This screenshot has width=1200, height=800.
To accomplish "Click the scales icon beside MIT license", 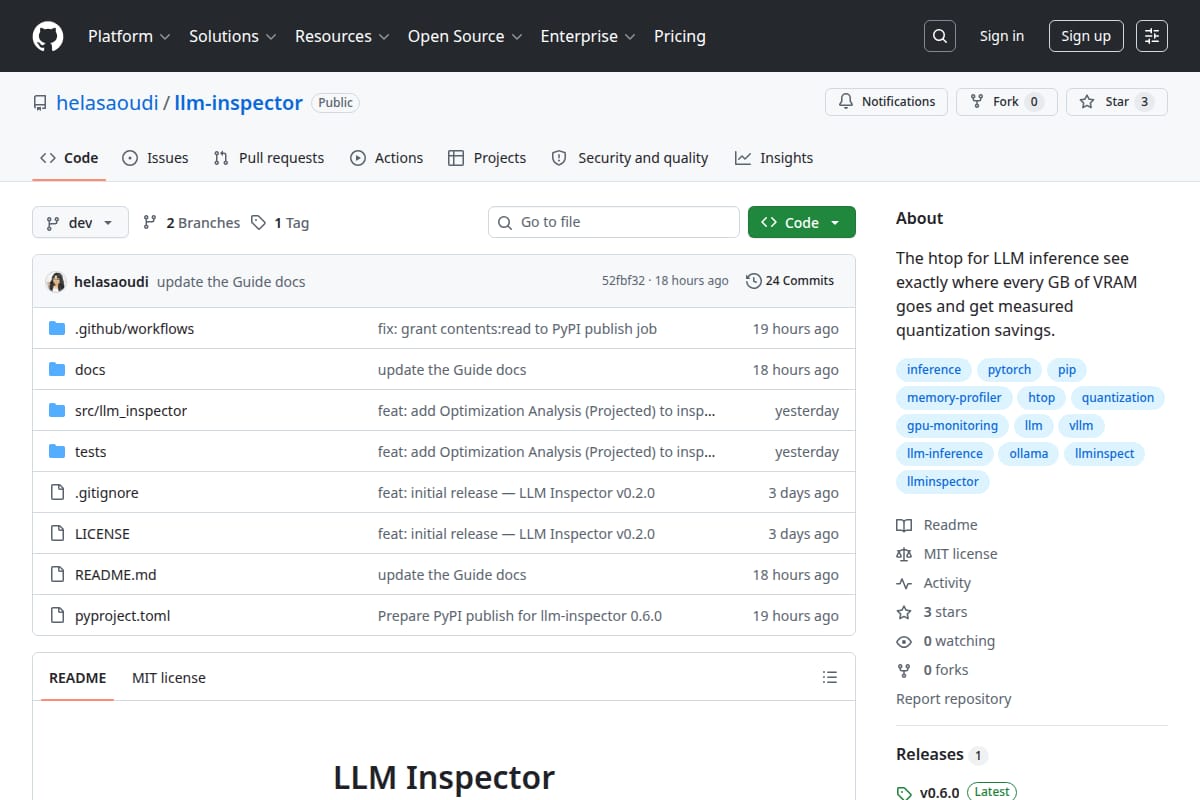I will pyautogui.click(x=904, y=554).
